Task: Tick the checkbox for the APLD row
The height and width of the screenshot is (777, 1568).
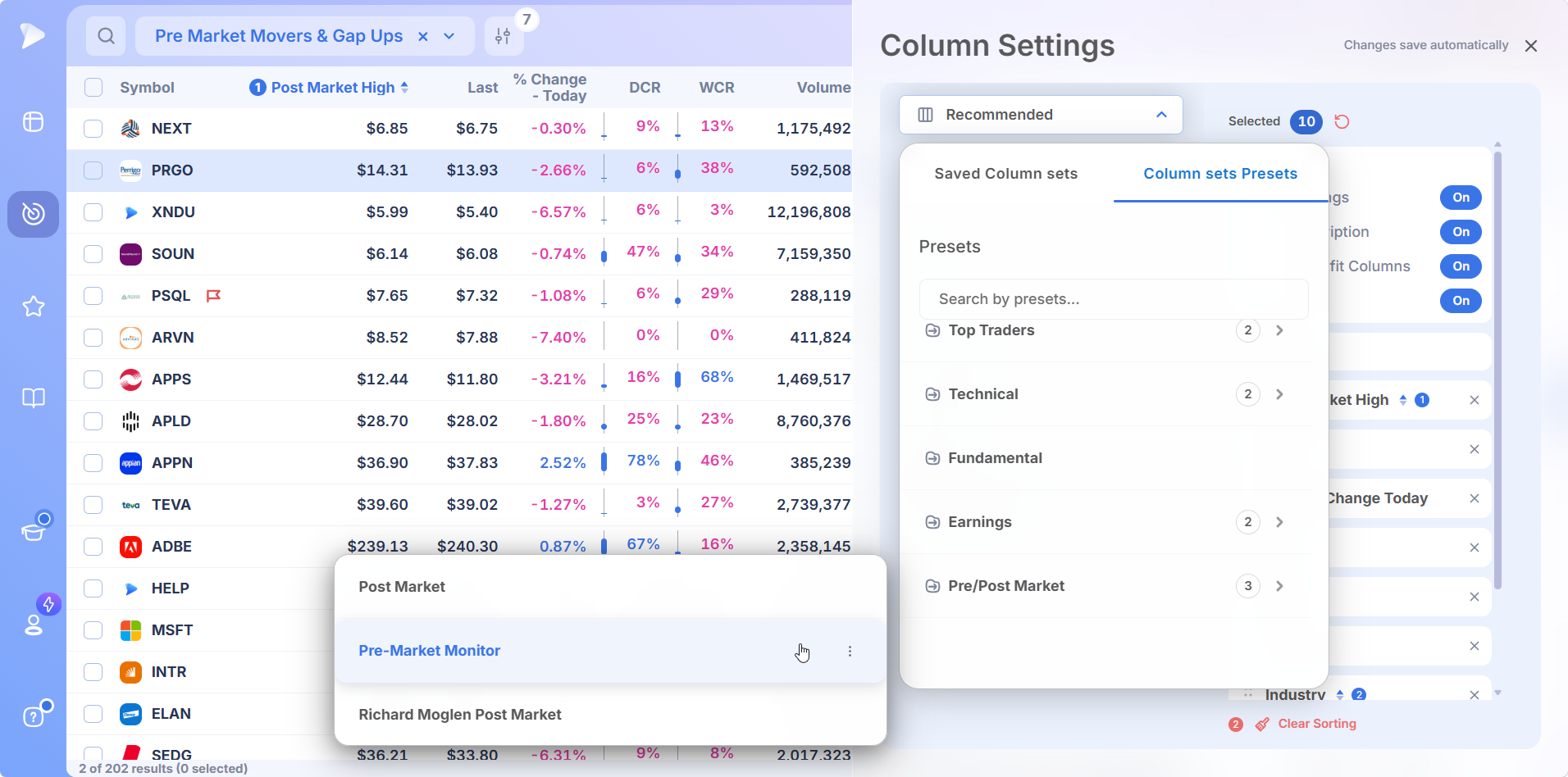Action: [x=93, y=421]
